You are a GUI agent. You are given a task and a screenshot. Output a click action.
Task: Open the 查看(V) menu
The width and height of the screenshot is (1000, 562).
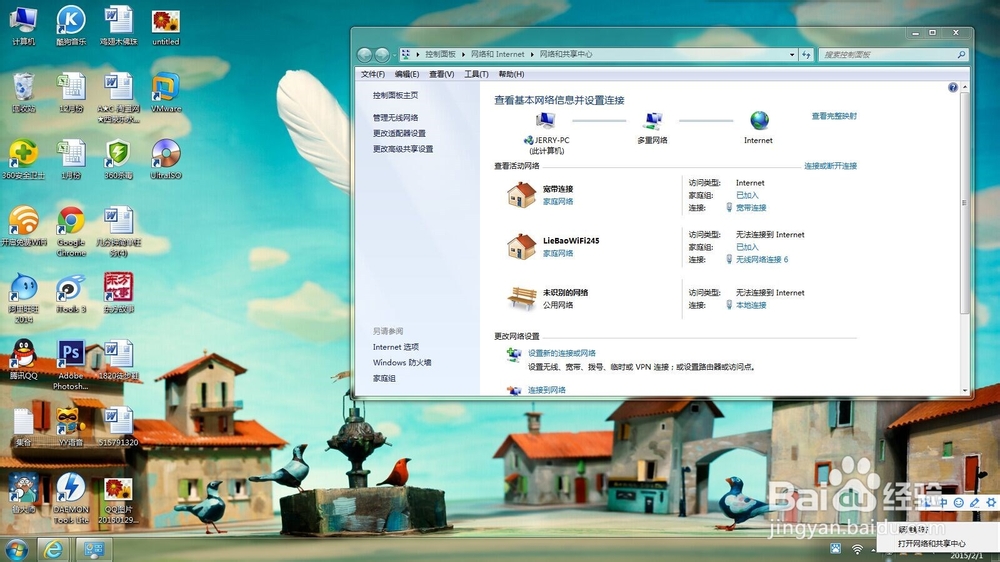[x=441, y=75]
